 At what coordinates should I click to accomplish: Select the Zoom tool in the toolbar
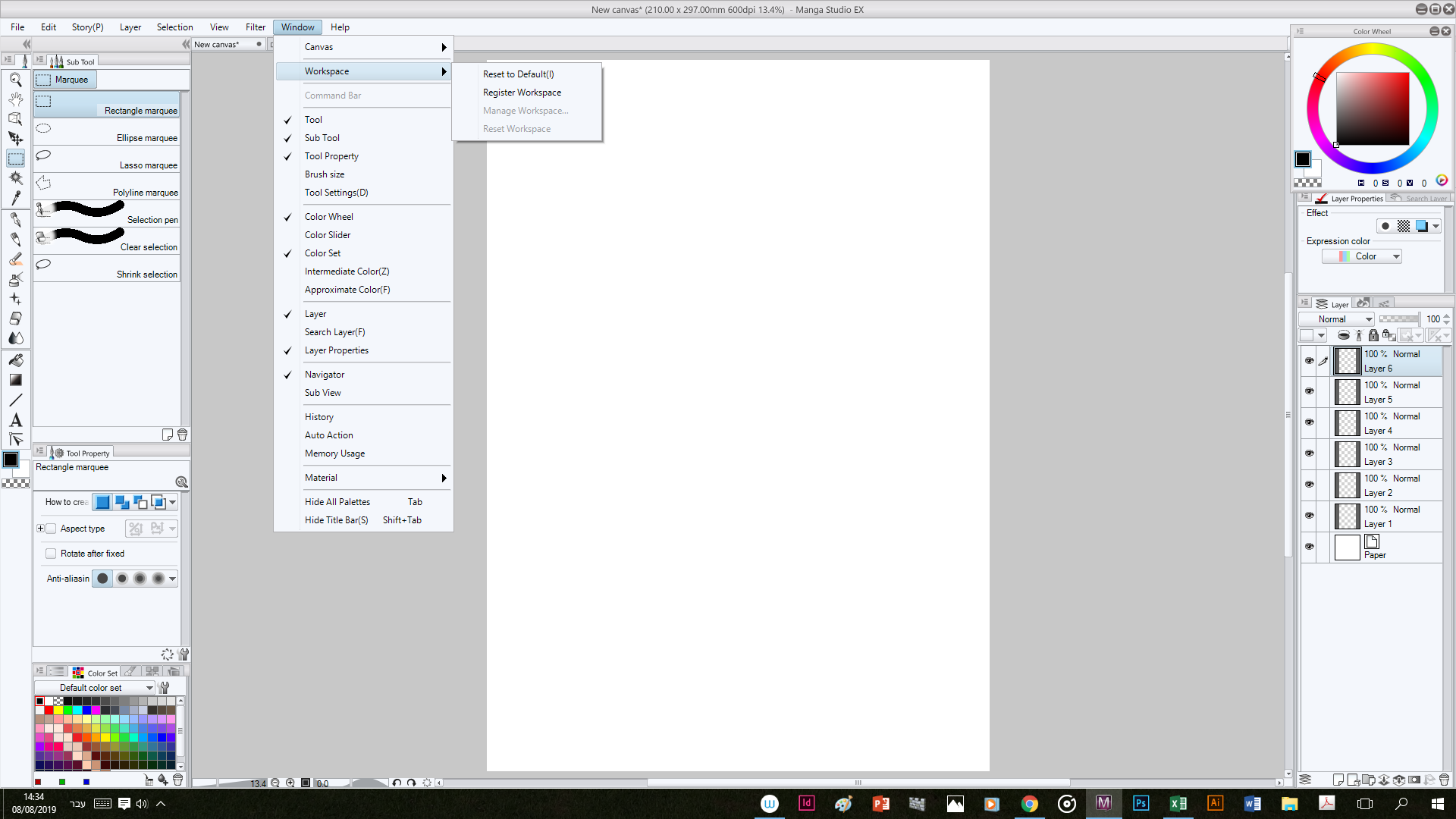(15, 78)
